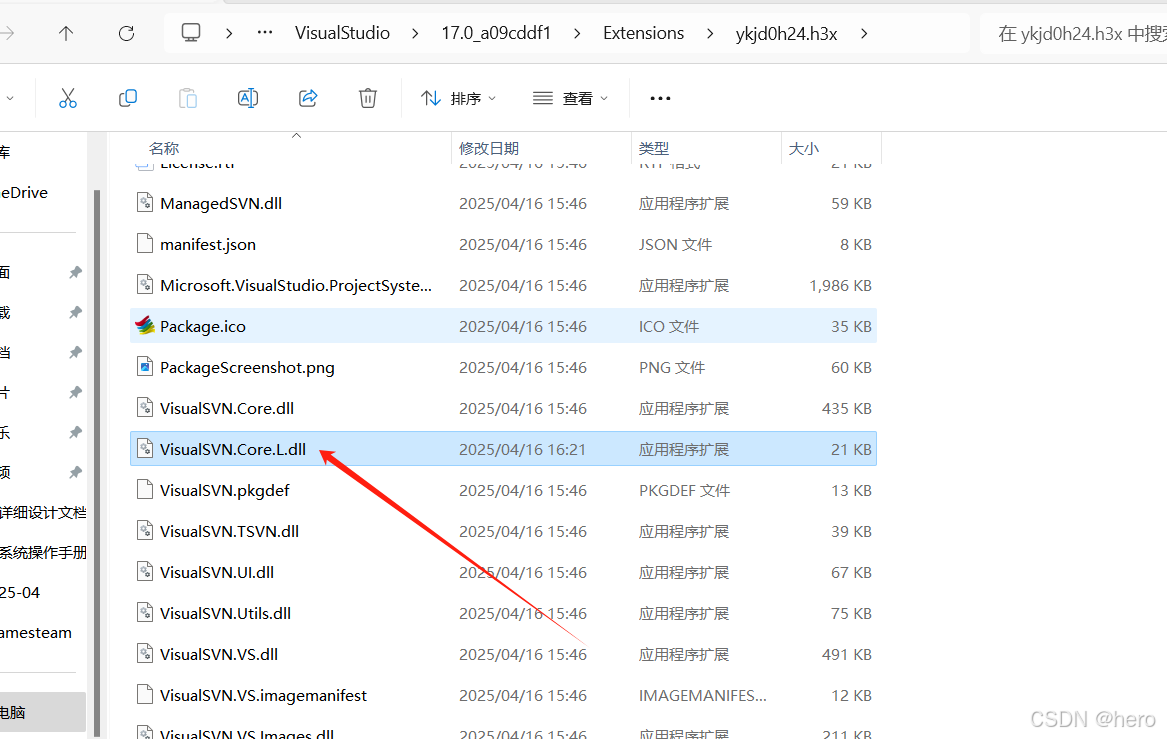Expand chevron after the monitor icon

coord(229,33)
